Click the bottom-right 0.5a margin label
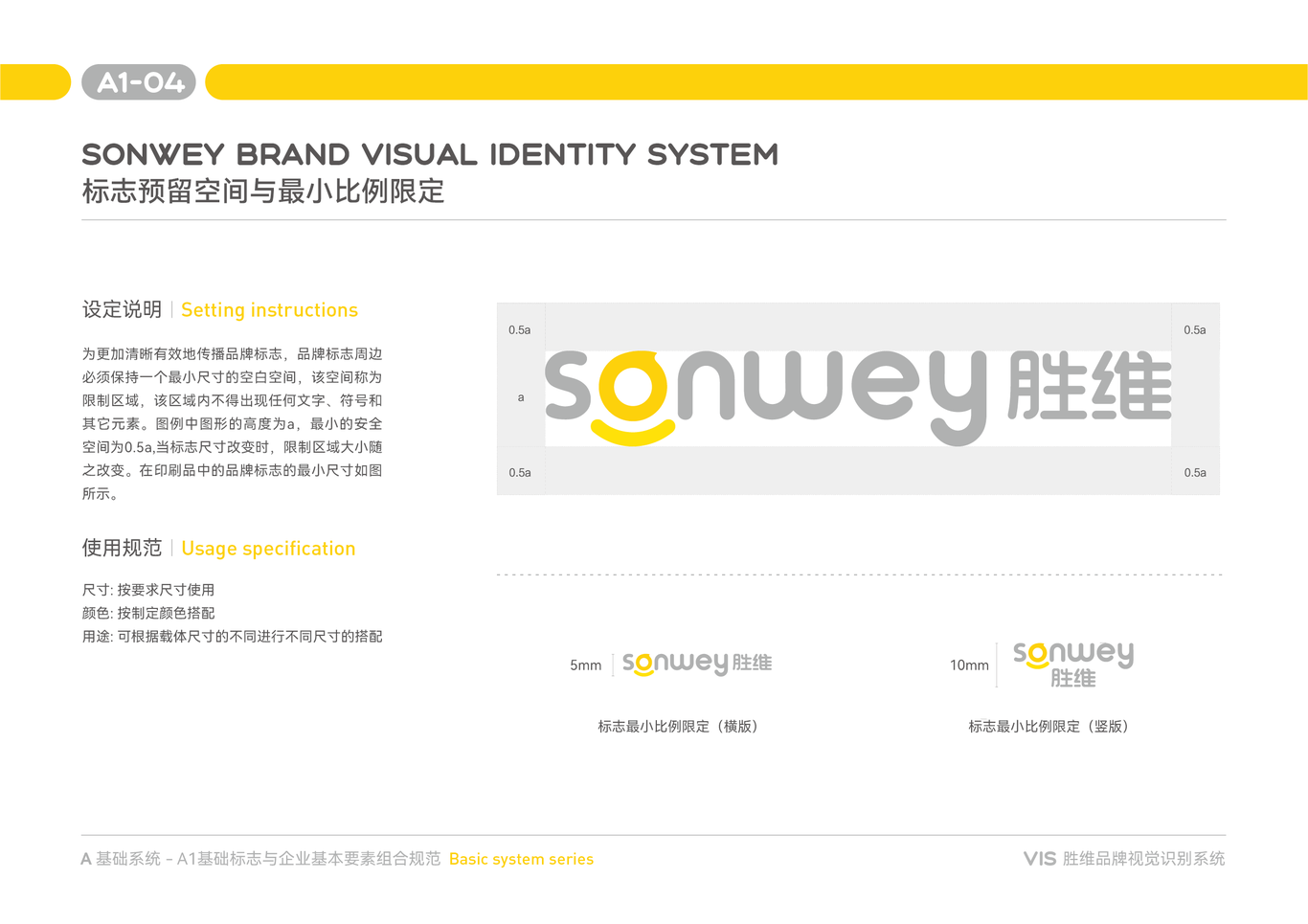This screenshot has height=924, width=1308. (1195, 473)
